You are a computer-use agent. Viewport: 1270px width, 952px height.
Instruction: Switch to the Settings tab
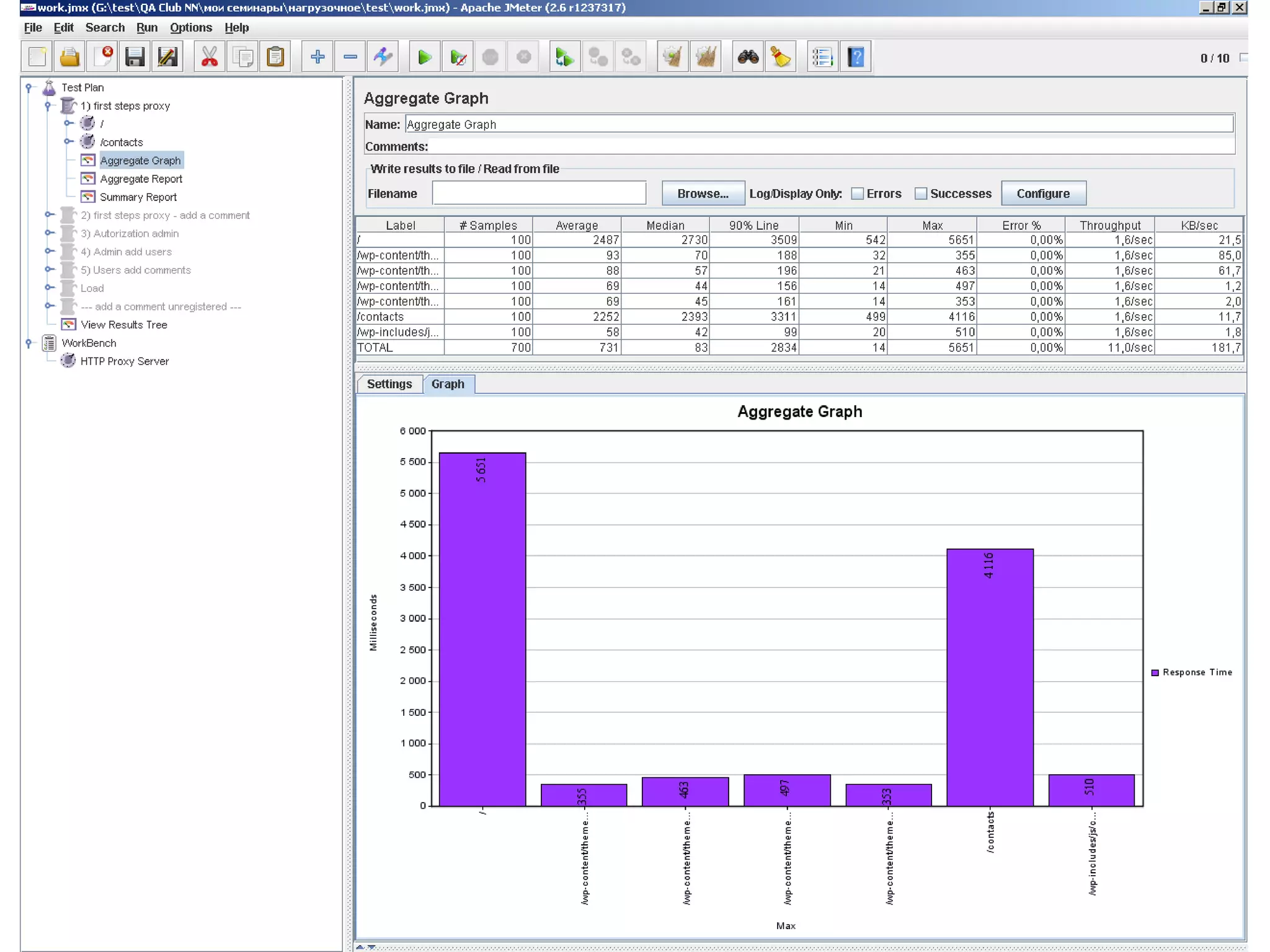[389, 384]
